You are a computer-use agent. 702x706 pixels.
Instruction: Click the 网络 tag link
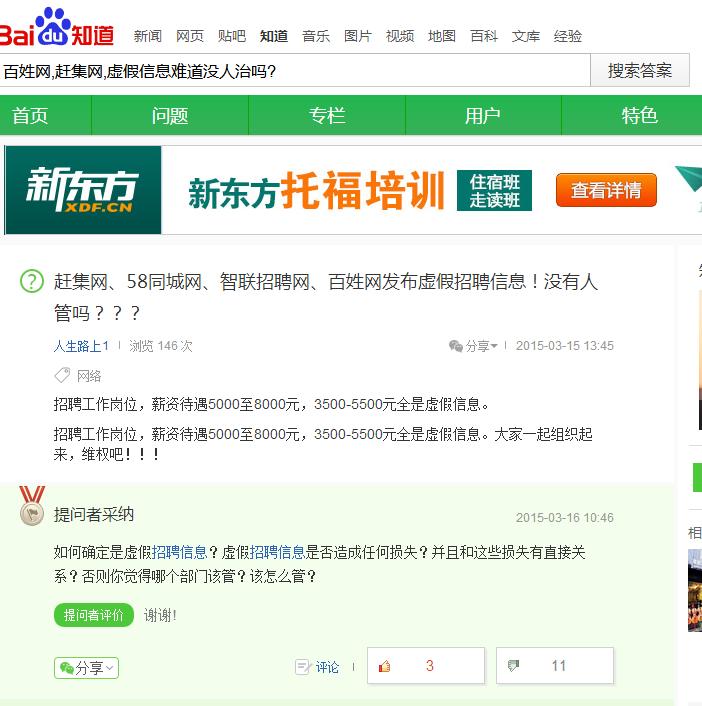click(x=89, y=376)
